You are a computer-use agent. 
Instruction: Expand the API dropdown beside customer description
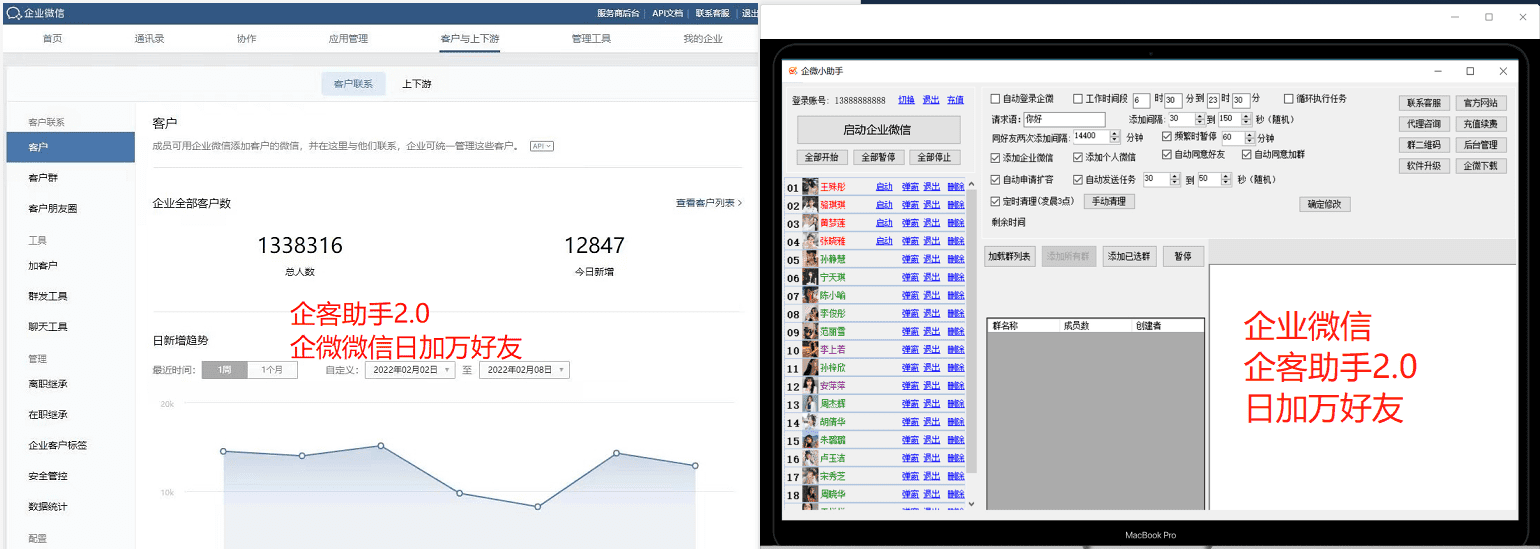[x=542, y=146]
